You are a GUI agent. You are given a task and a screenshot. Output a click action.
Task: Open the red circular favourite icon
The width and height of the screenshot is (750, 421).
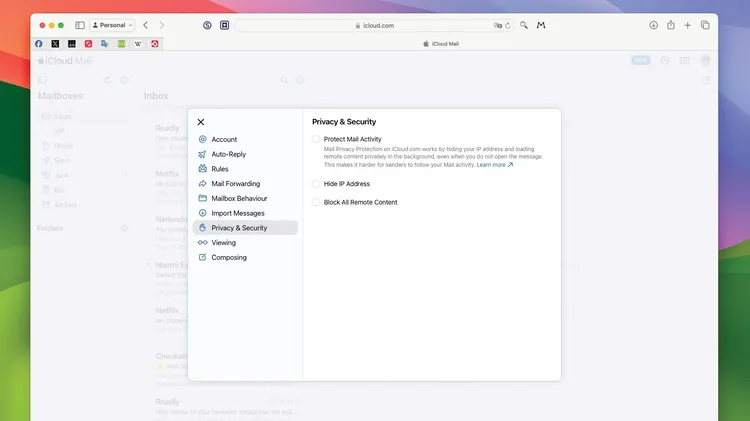point(154,44)
